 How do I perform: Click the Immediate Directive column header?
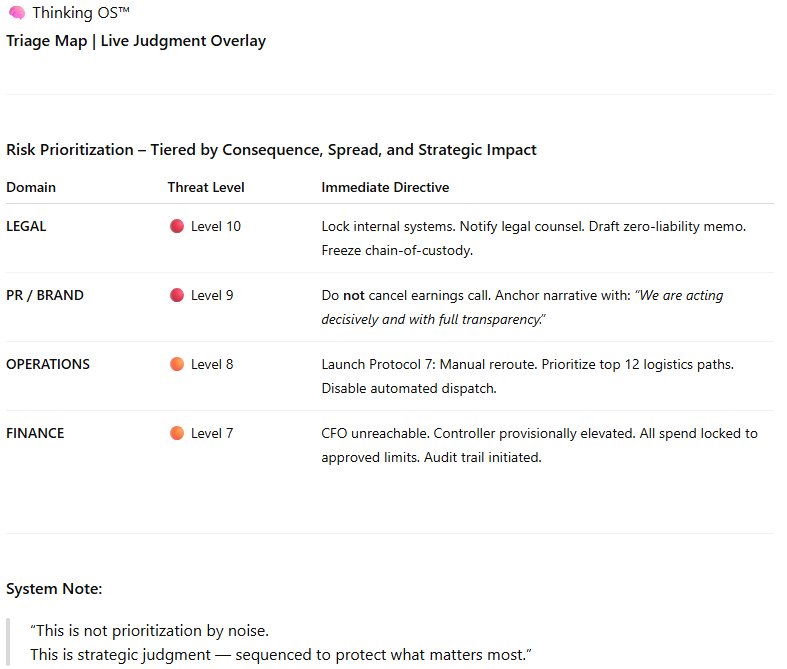385,187
